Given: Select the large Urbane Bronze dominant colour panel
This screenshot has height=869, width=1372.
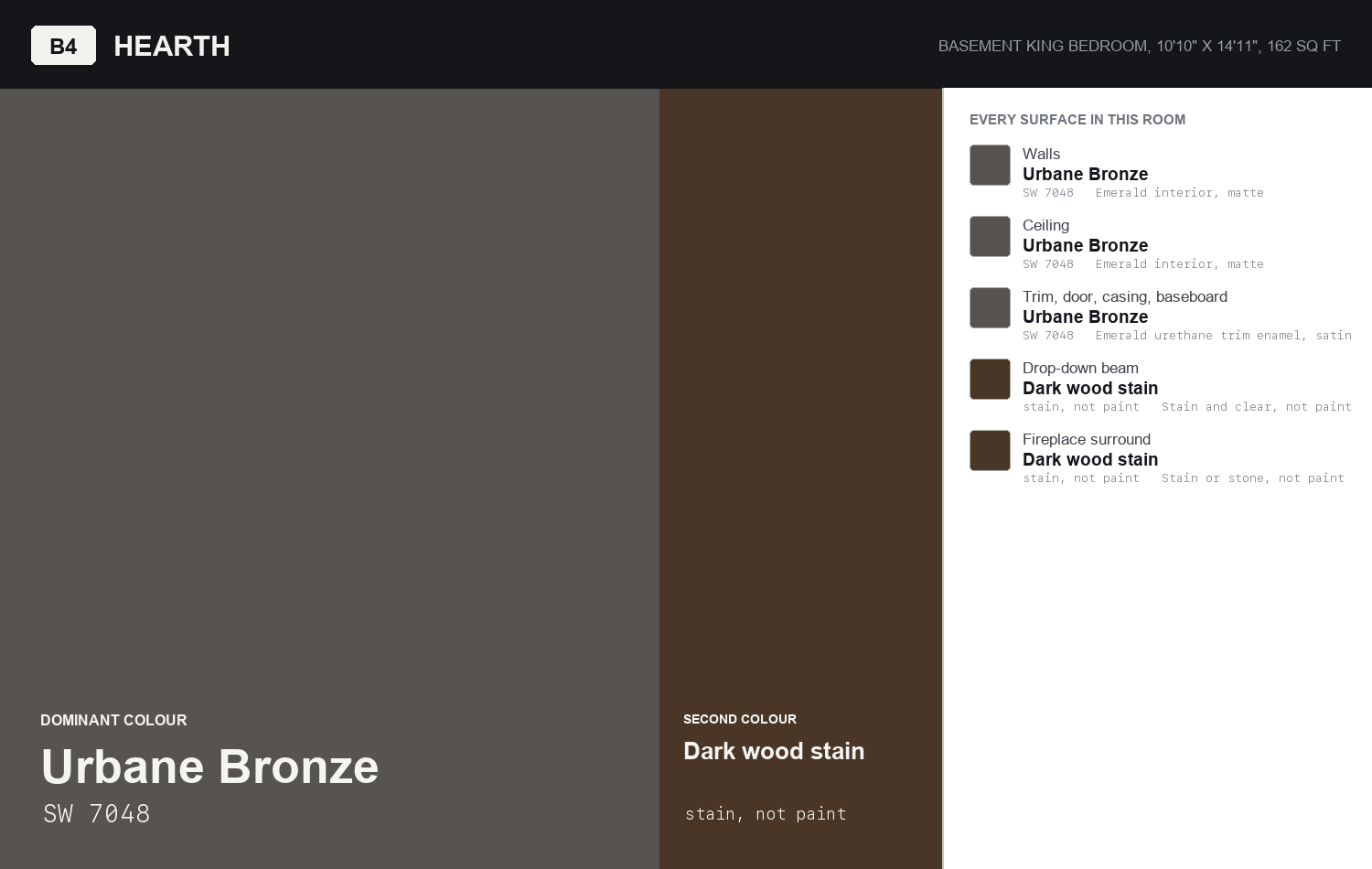Looking at the screenshot, I should pyautogui.click(x=329, y=478).
